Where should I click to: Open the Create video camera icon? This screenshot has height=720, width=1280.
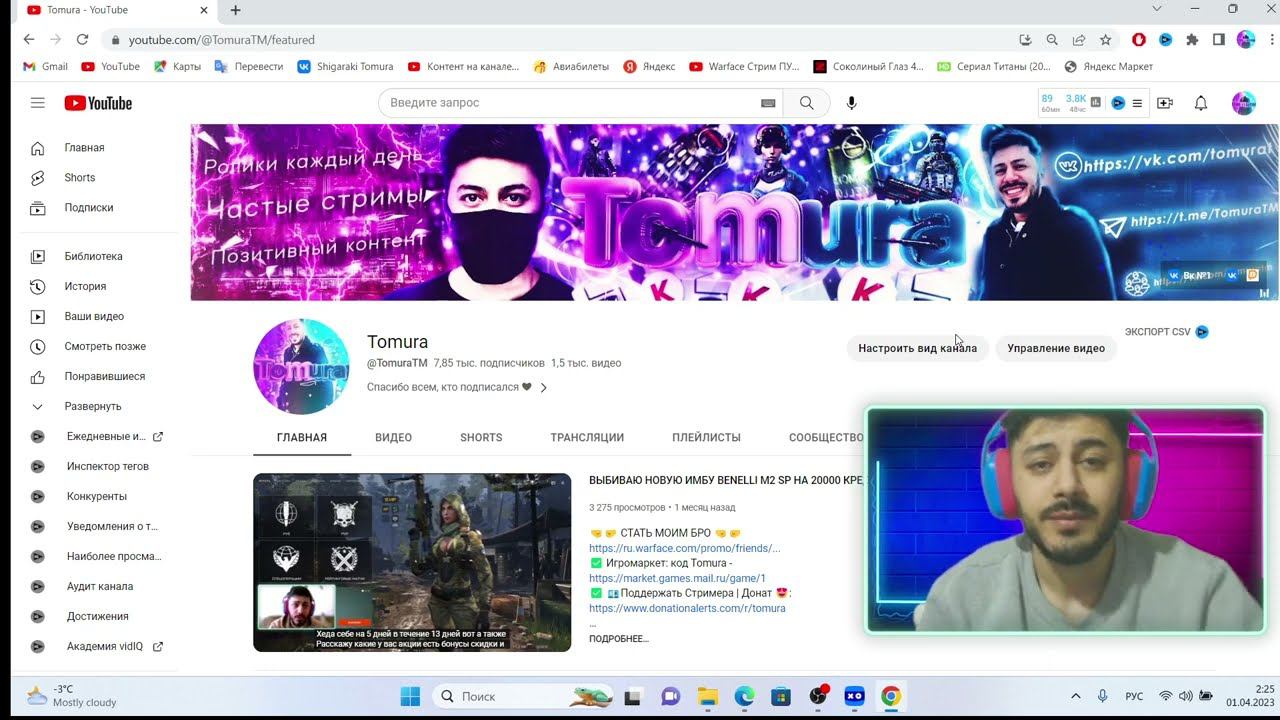click(1165, 103)
